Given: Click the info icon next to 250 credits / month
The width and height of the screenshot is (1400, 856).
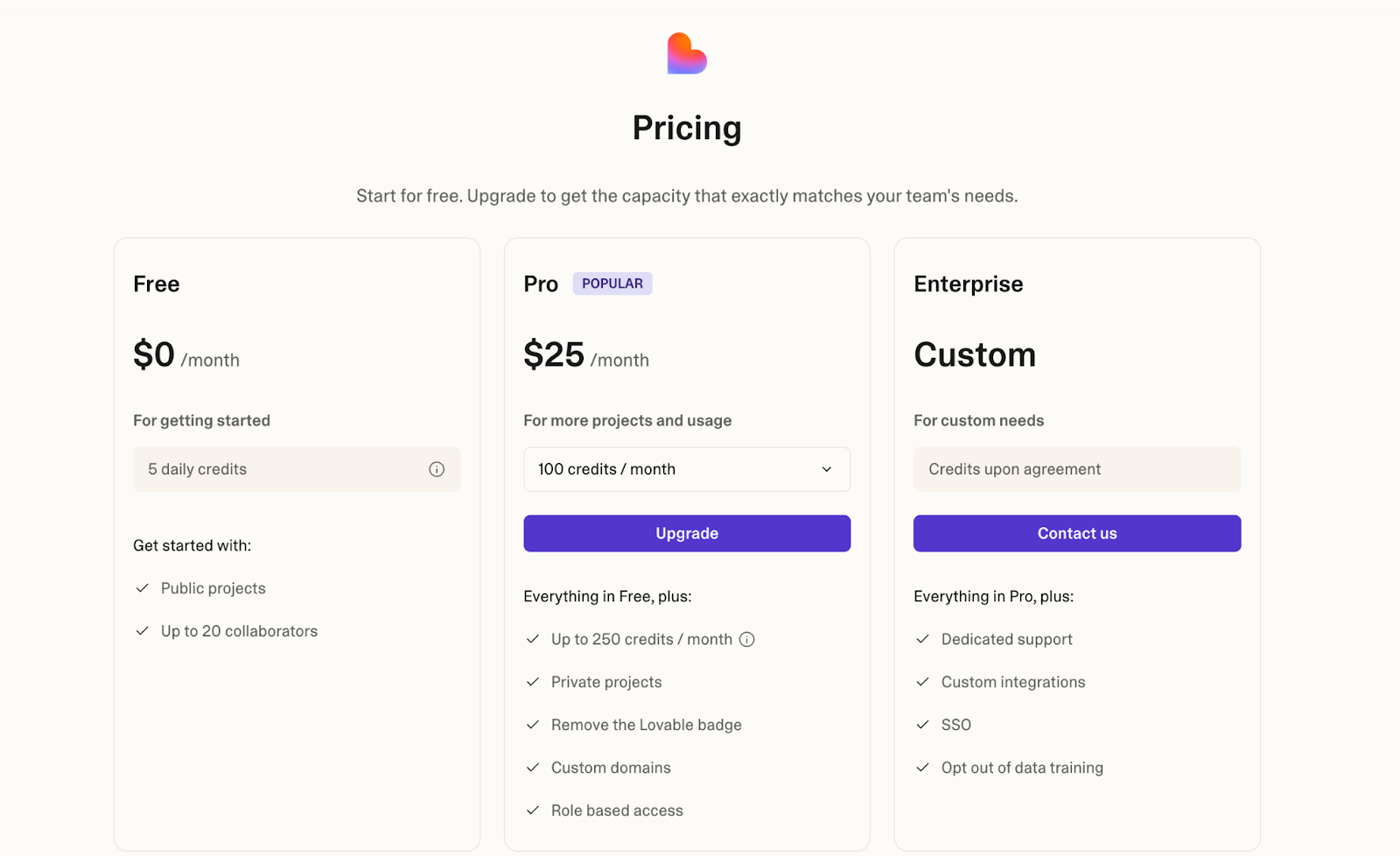Looking at the screenshot, I should click(746, 639).
